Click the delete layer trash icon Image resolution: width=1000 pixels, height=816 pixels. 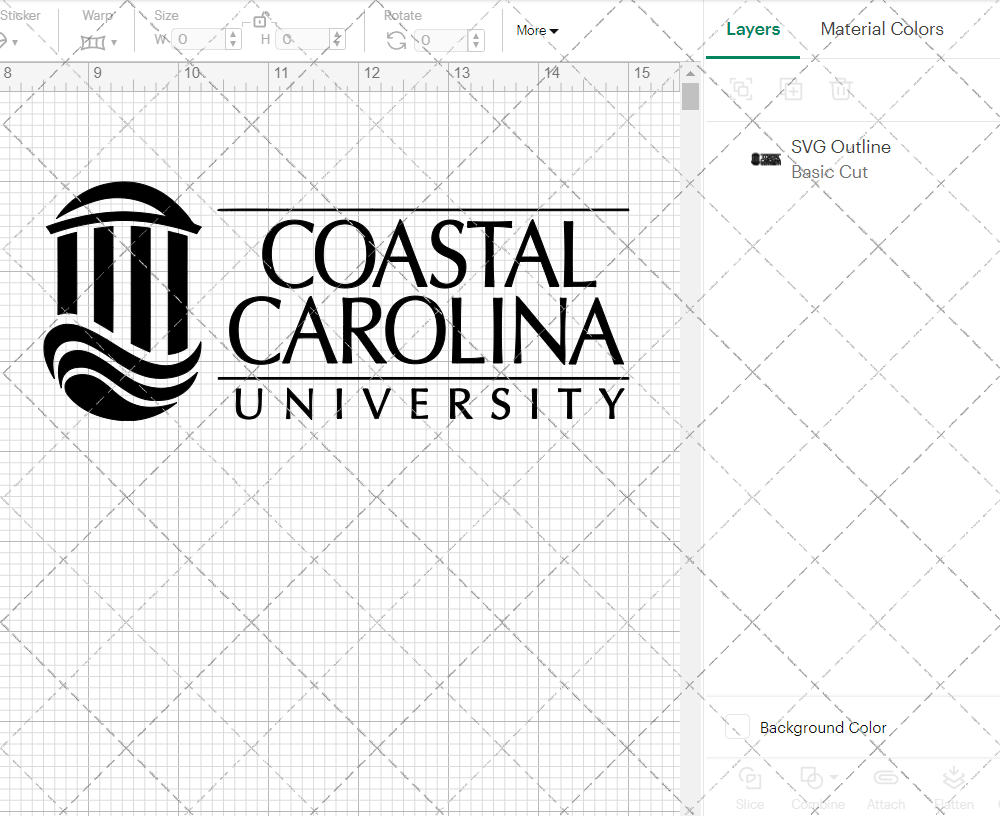[842, 89]
